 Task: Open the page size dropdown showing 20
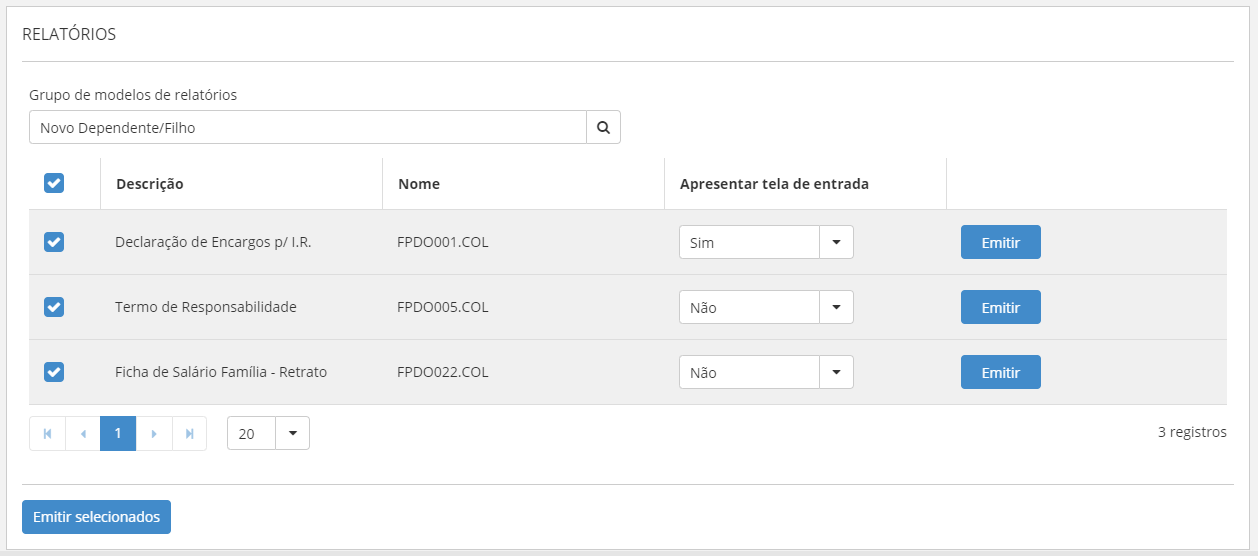(x=292, y=433)
